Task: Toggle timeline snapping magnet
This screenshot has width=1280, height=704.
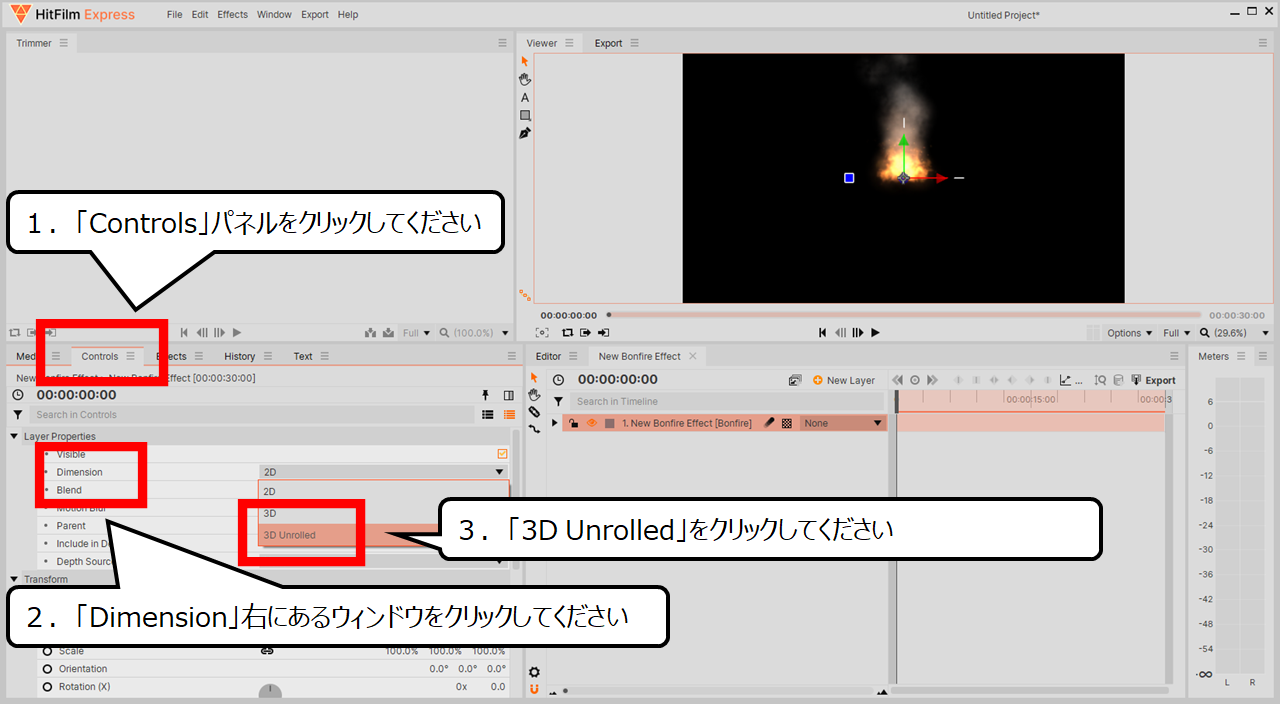Action: [534, 689]
